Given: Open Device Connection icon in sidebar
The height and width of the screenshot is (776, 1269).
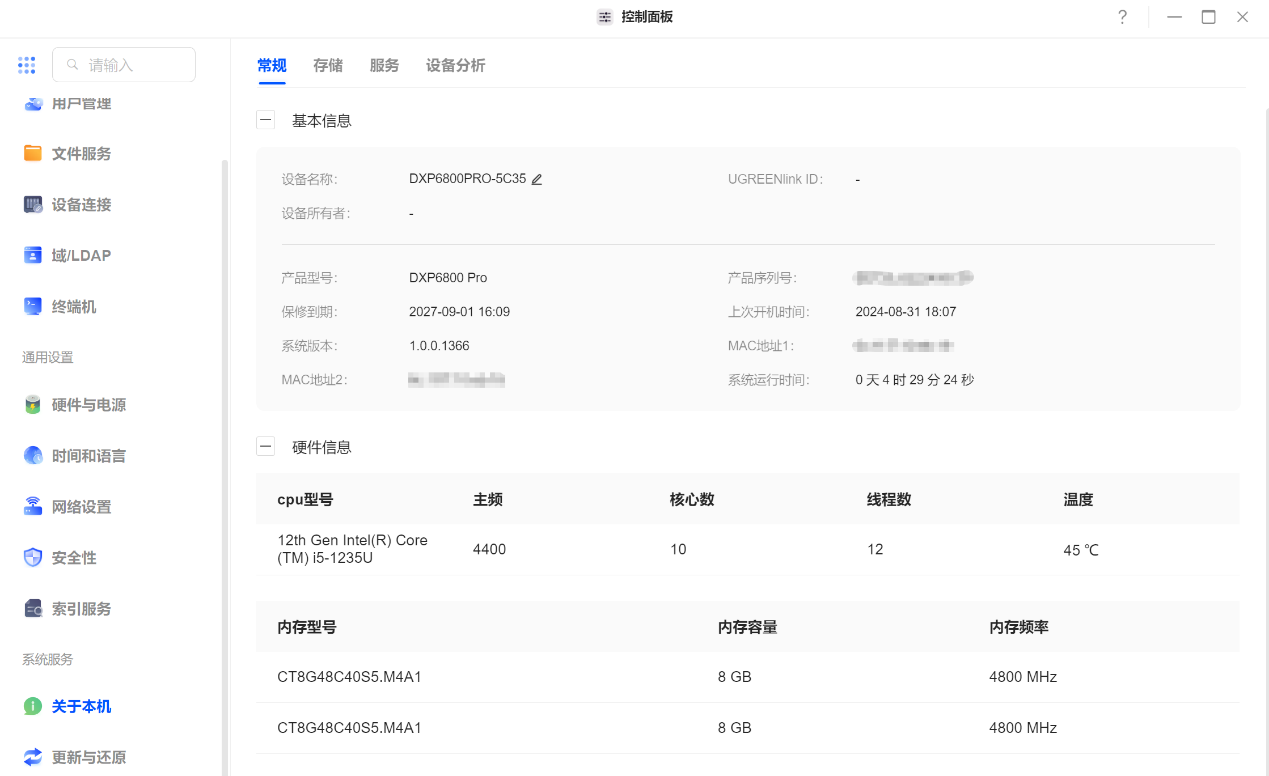Looking at the screenshot, I should pos(33,204).
